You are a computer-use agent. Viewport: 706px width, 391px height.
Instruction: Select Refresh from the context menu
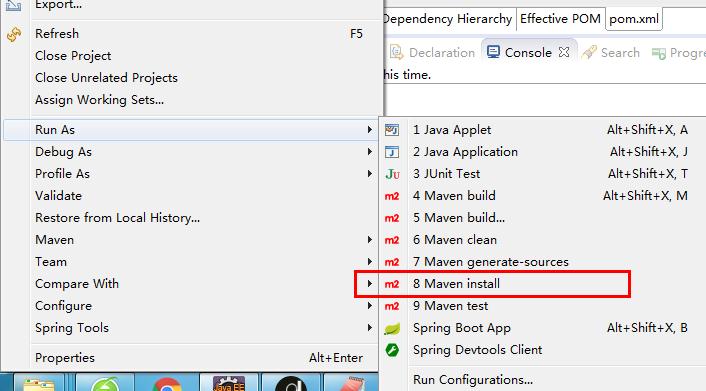click(x=191, y=34)
